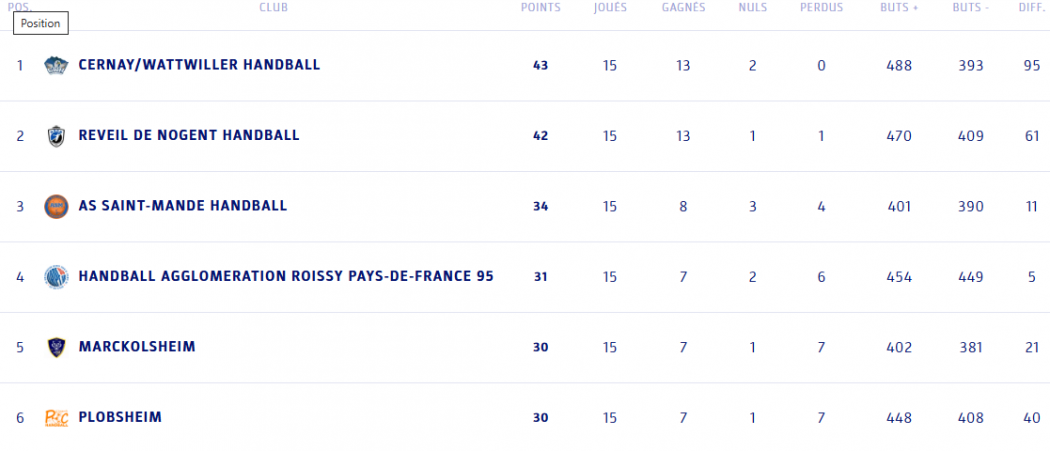Click the Reveil de Nogent Handball logo
This screenshot has width=1050, height=451.
coord(55,136)
